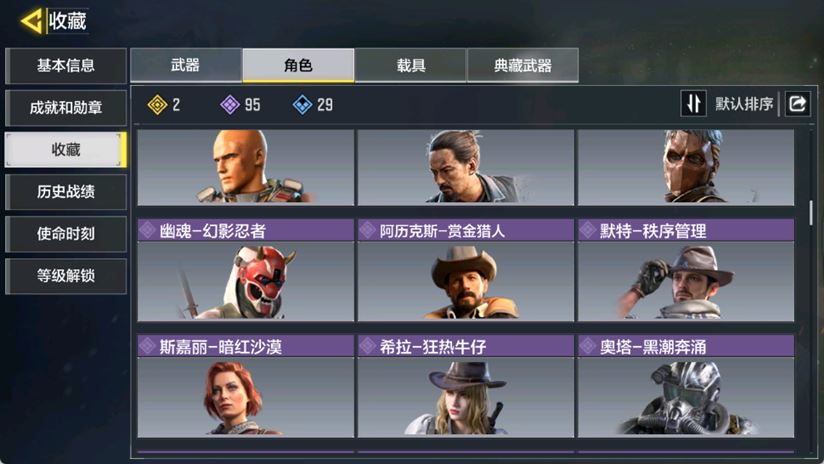Select the 幽魂-幻影忍者 character card

(x=245, y=270)
